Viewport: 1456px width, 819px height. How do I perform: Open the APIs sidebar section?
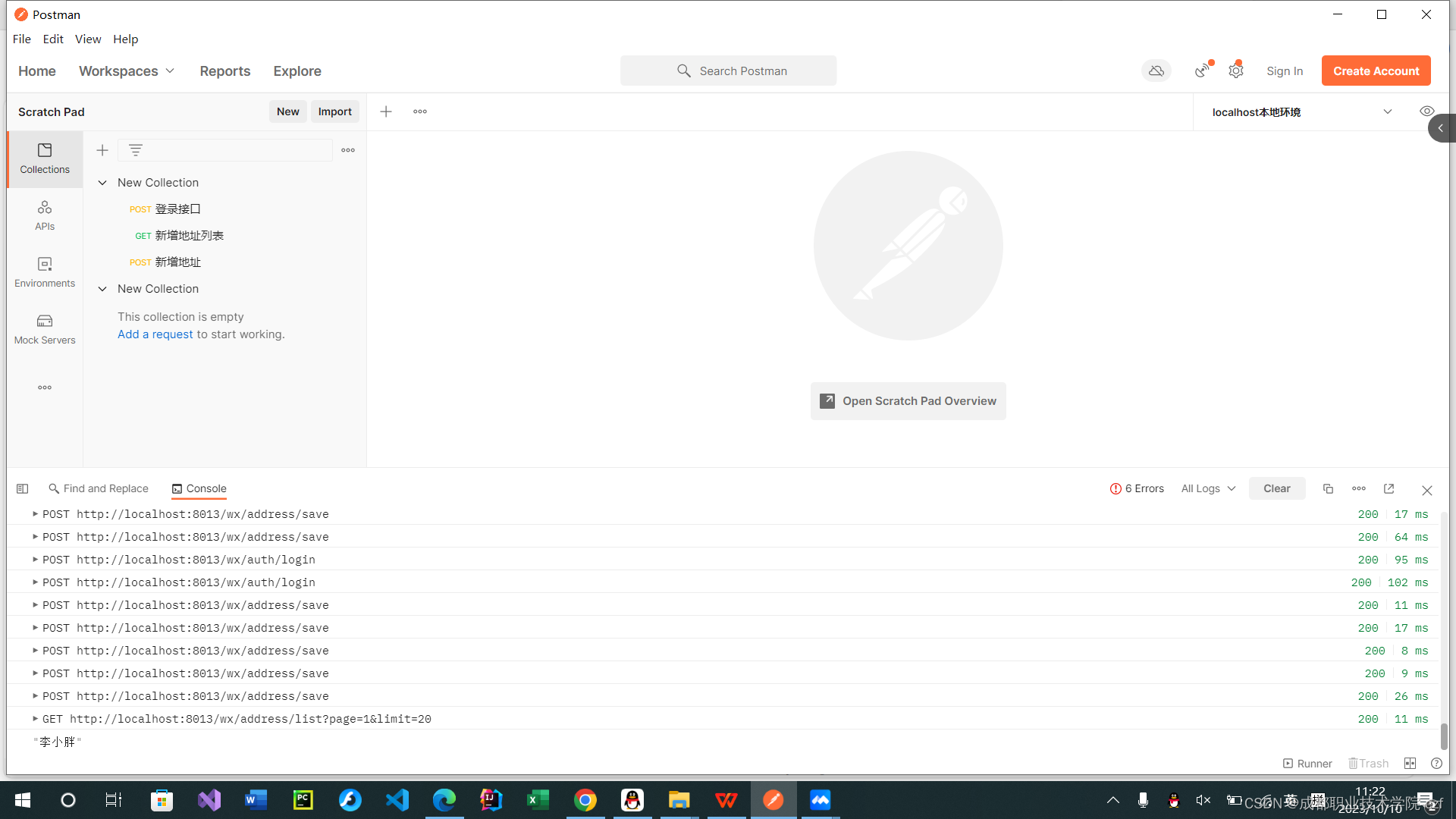[x=45, y=215]
